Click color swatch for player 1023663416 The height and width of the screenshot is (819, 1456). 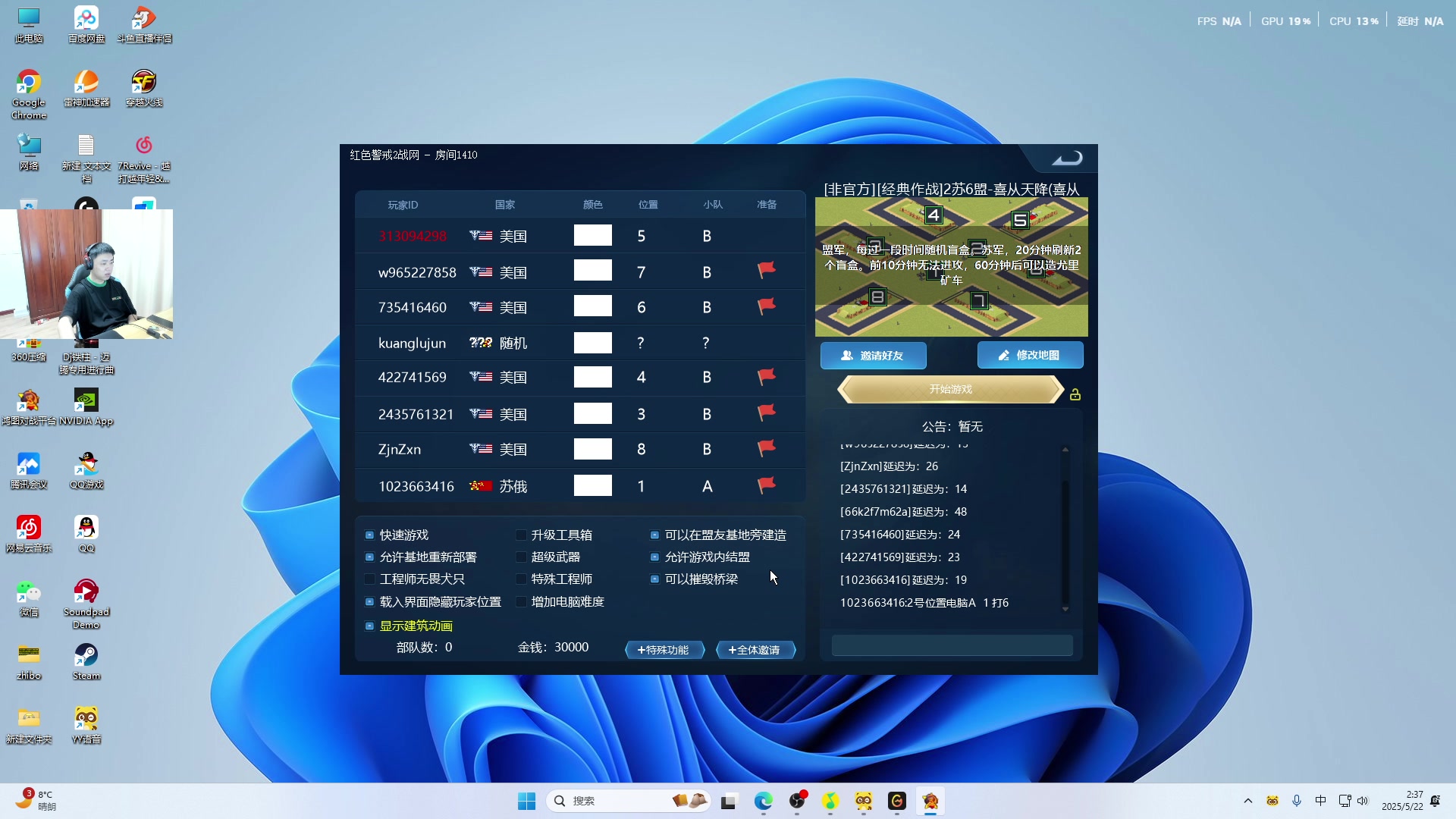tap(593, 485)
